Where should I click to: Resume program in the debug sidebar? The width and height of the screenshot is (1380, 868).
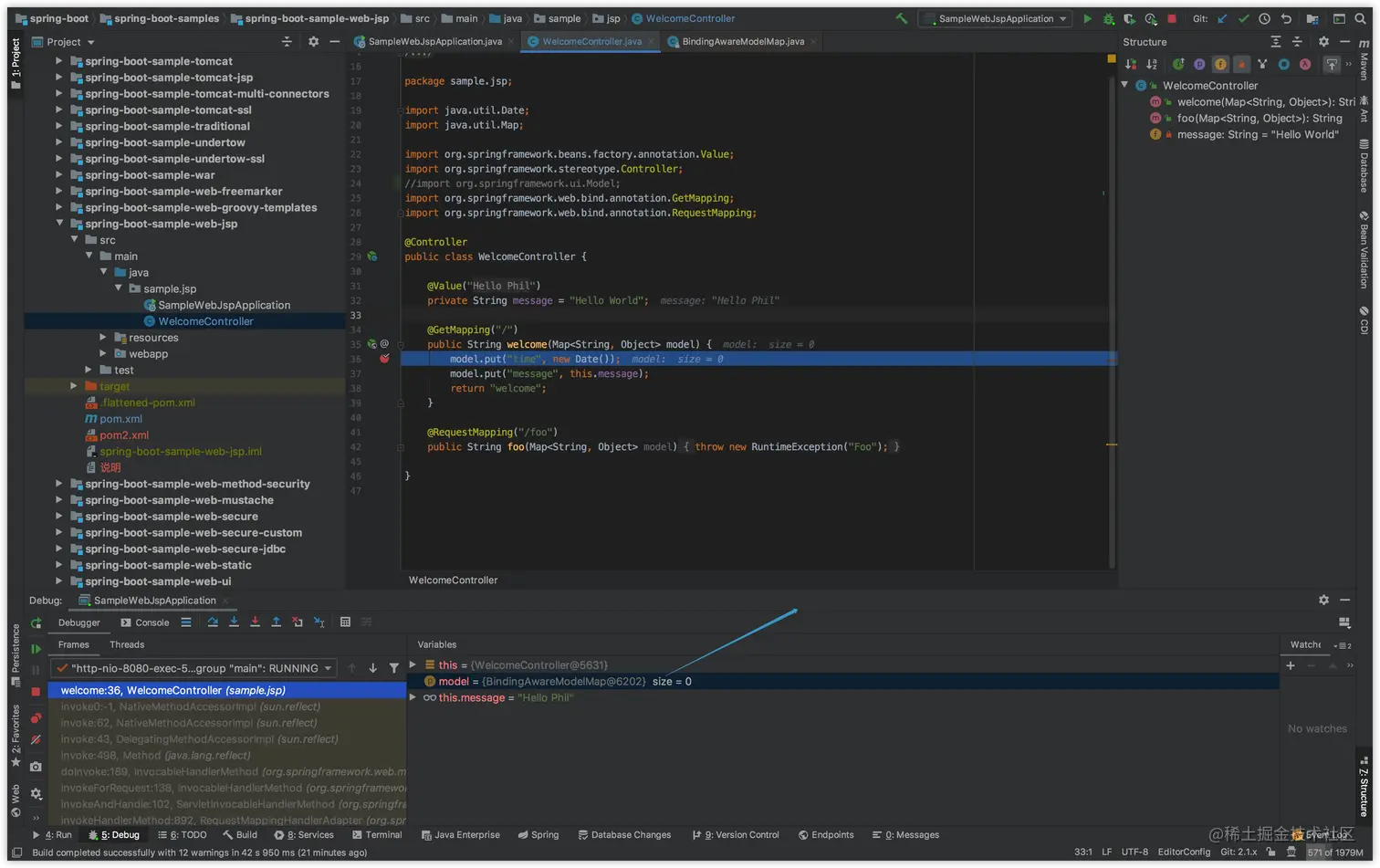36,649
